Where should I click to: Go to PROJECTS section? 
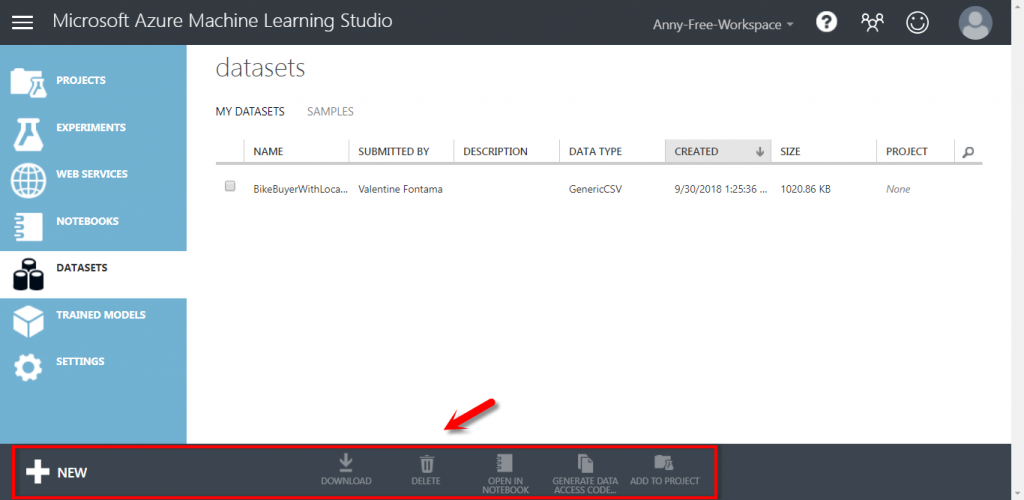(x=81, y=80)
